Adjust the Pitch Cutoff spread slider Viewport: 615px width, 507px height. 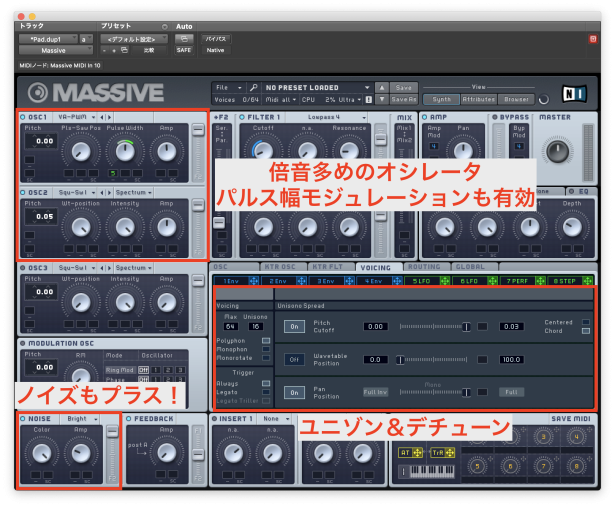click(465, 326)
